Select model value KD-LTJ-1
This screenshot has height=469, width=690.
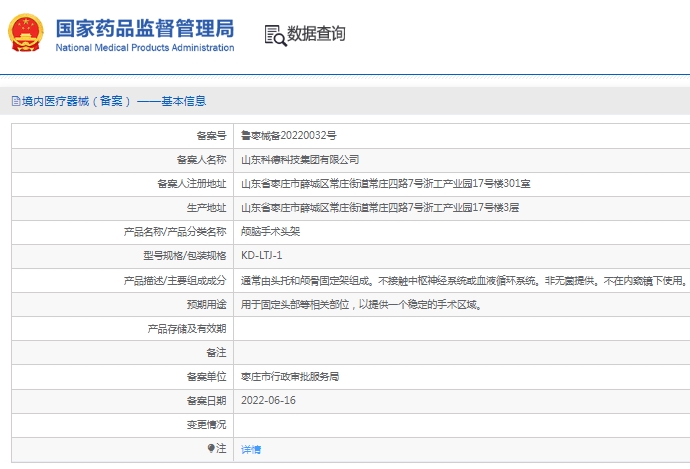point(261,256)
